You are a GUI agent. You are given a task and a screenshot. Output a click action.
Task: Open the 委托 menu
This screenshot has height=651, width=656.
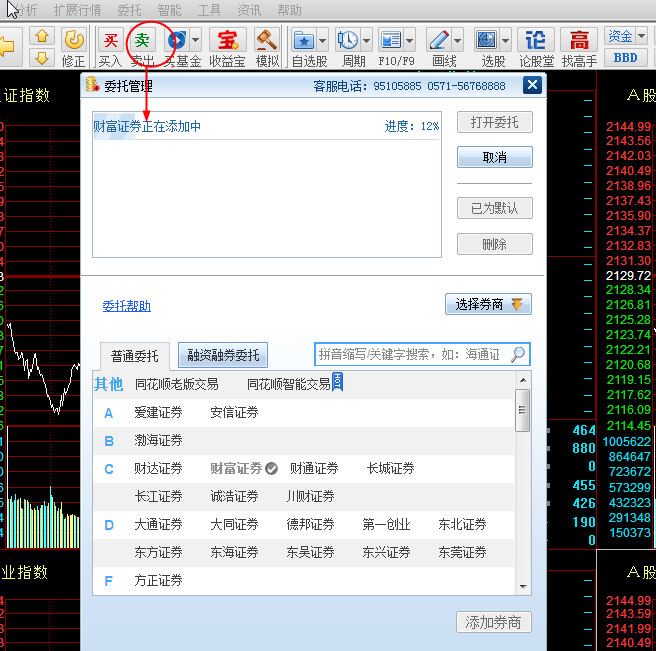(x=129, y=10)
